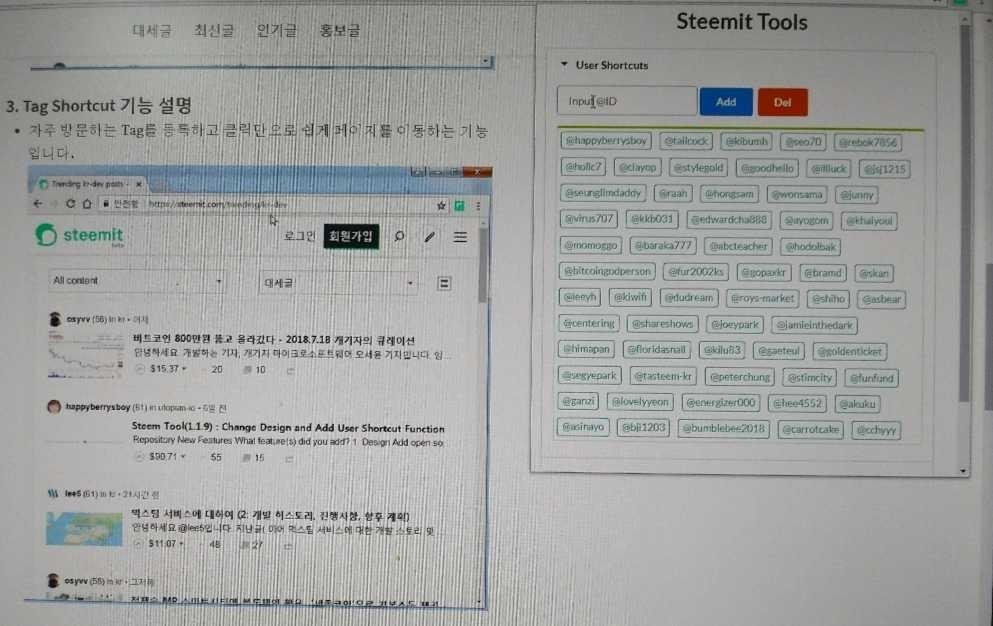Open the @peterchung shortcut
The height and width of the screenshot is (626, 993).
tap(740, 377)
